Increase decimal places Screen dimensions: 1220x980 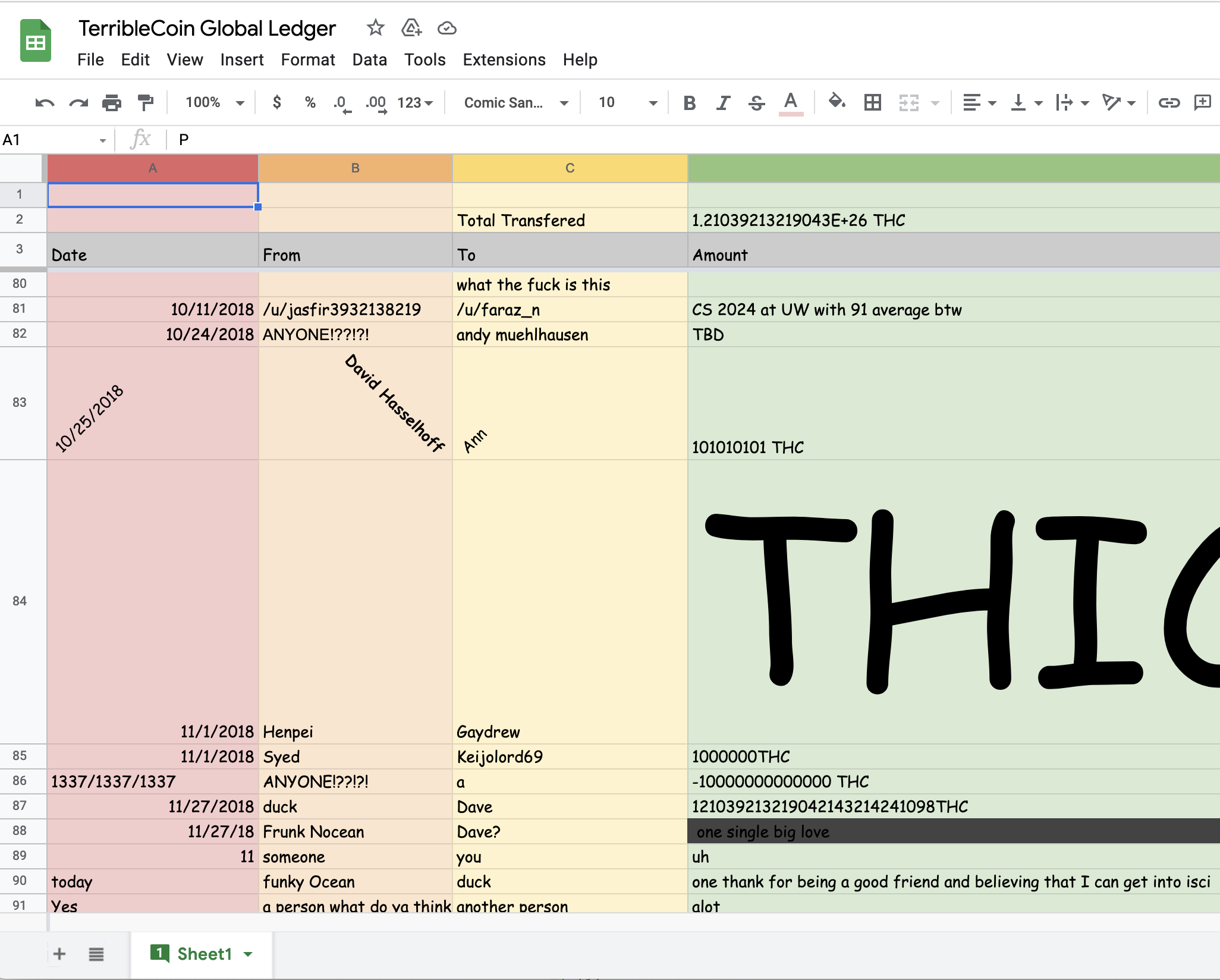376,103
